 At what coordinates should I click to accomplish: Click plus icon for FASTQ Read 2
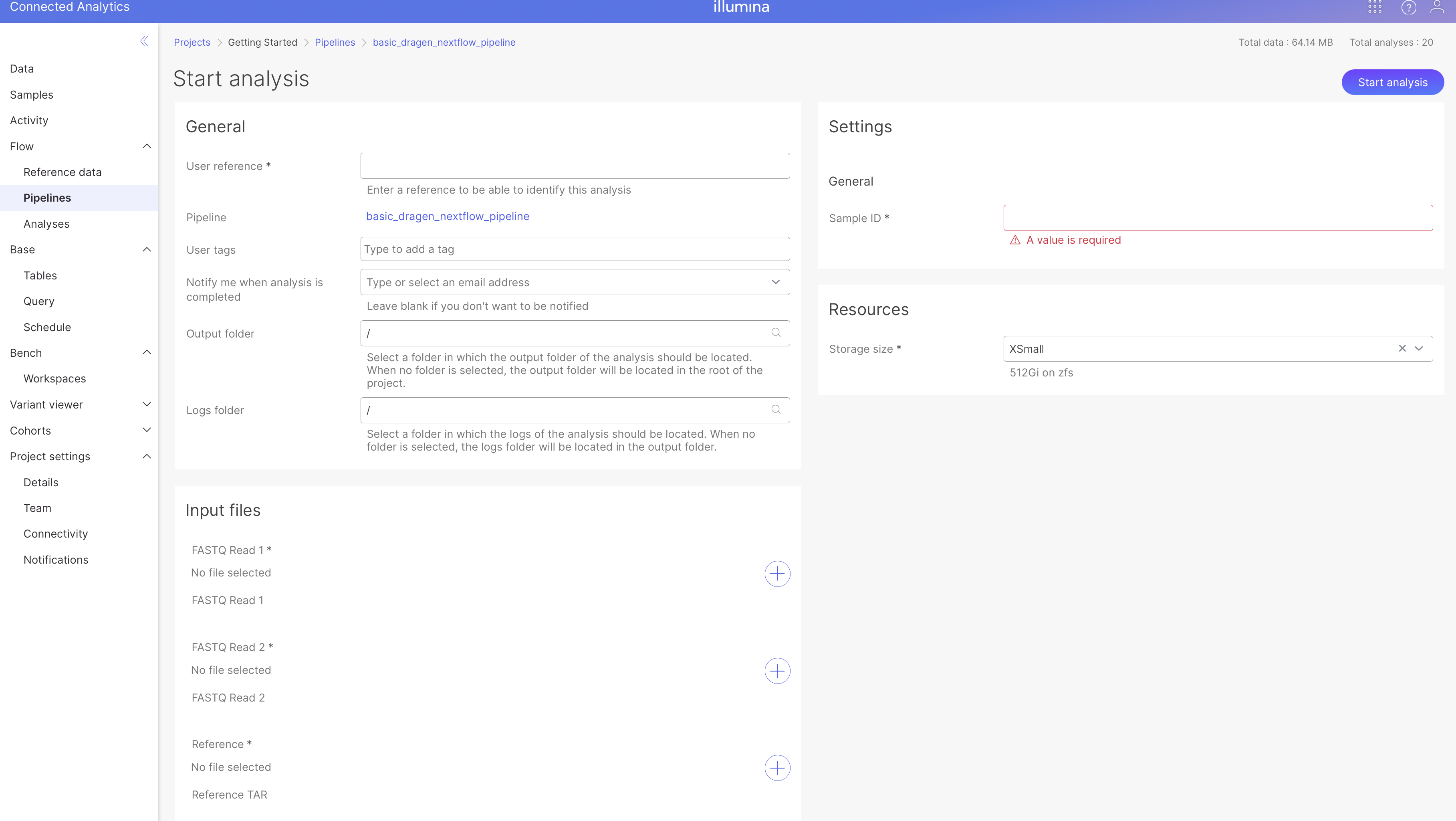click(x=777, y=671)
